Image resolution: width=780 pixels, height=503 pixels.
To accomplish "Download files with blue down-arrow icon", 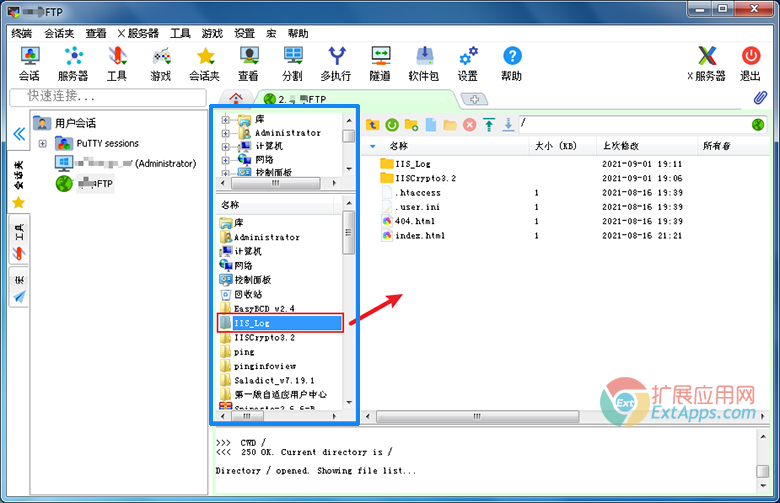I will click(x=508, y=125).
